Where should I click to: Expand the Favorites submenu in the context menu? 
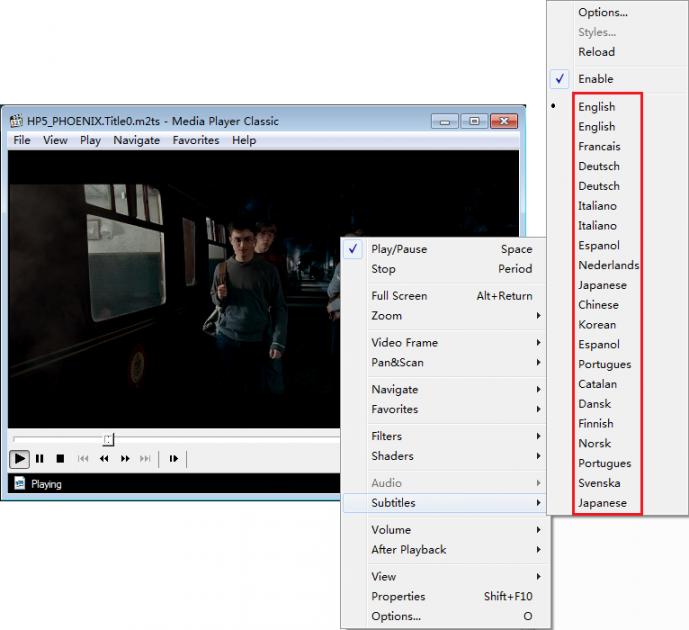pyautogui.click(x=444, y=409)
